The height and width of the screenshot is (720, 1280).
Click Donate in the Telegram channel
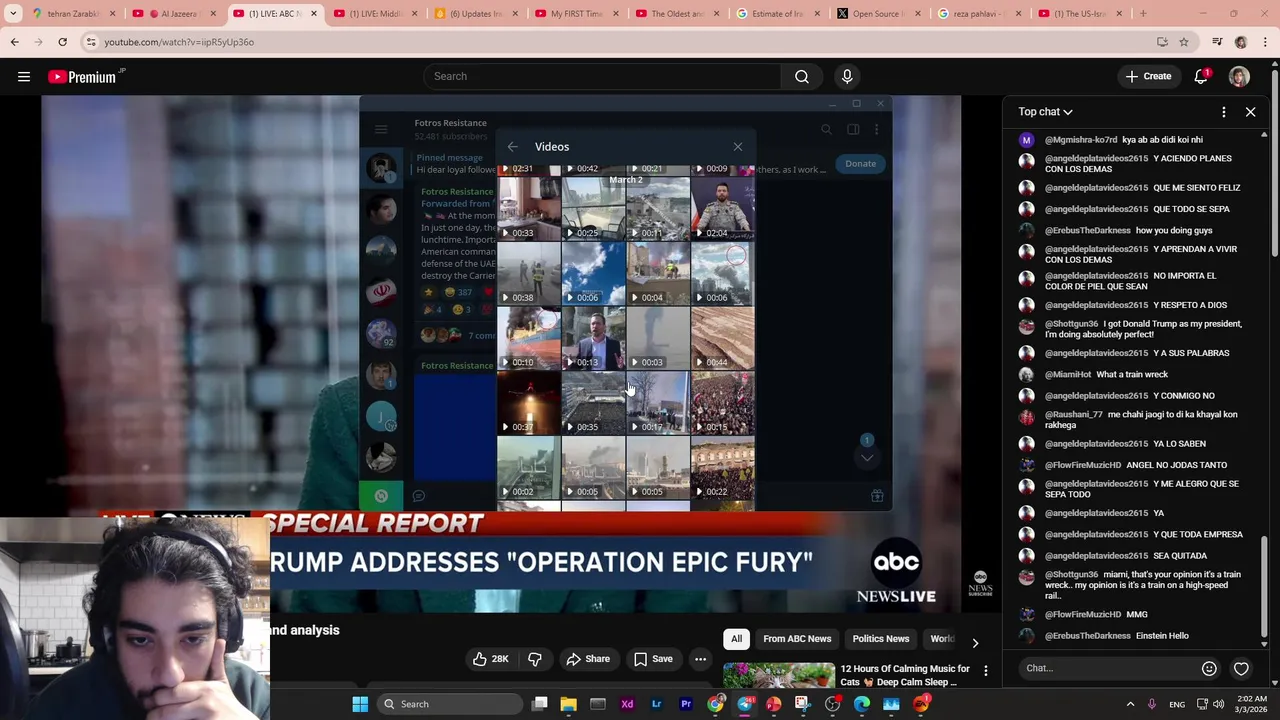pyautogui.click(x=860, y=164)
